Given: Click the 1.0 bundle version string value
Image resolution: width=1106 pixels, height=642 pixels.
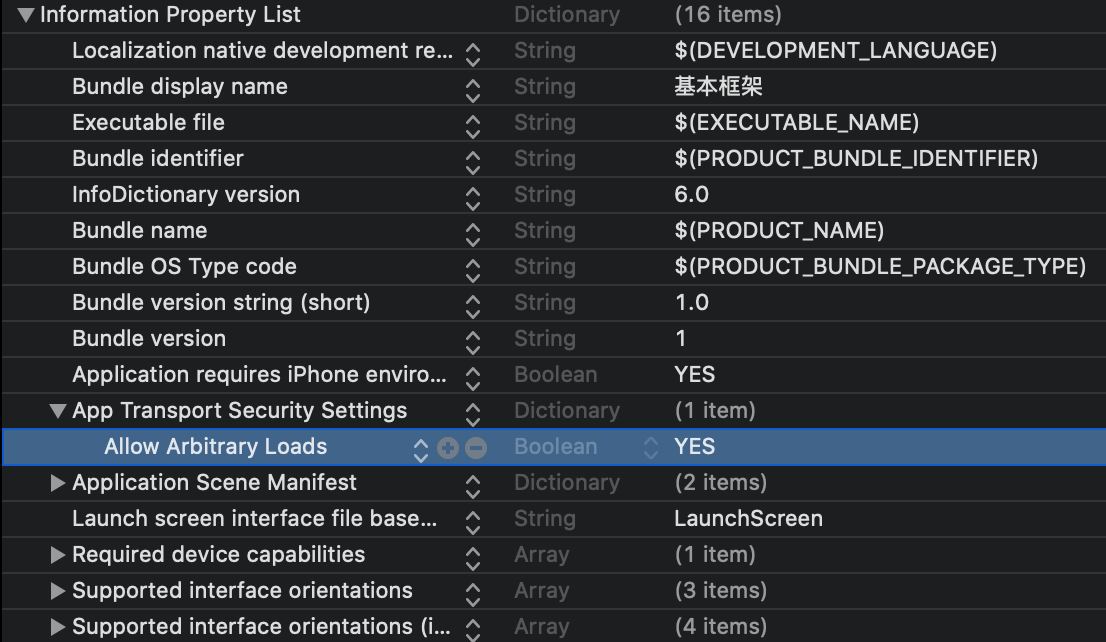Looking at the screenshot, I should click(692, 303).
